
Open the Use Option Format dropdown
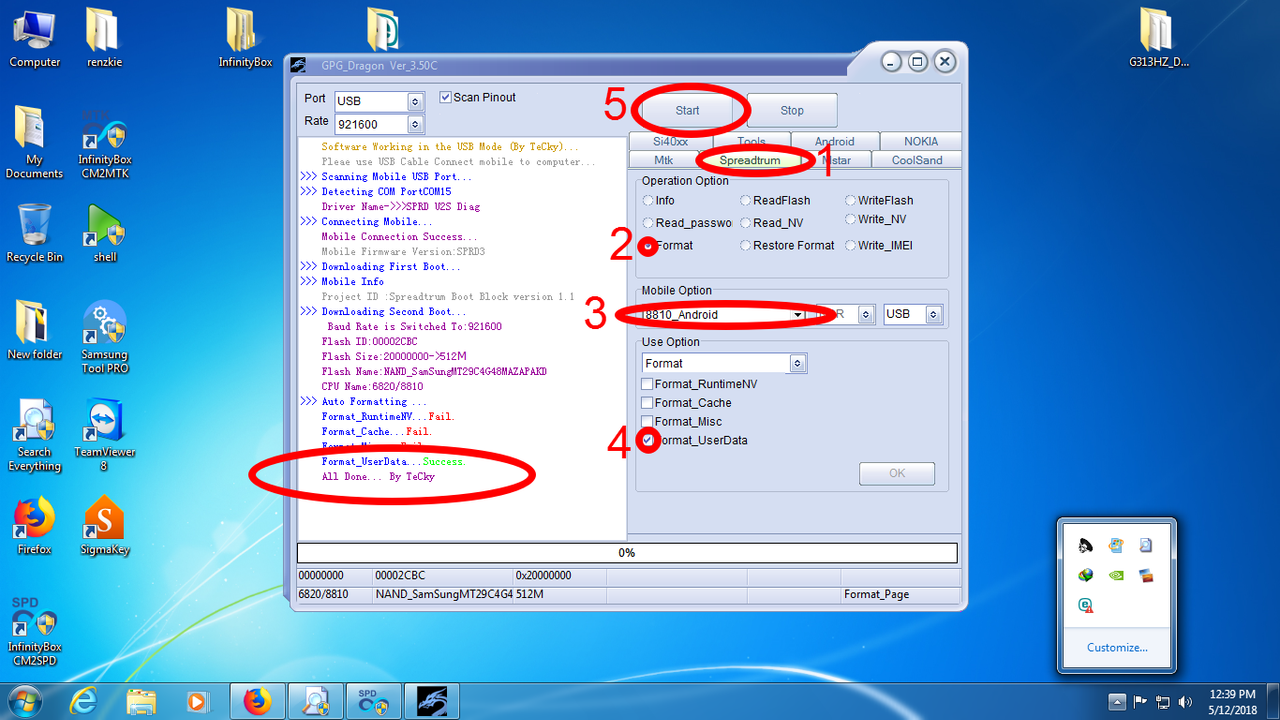click(x=797, y=362)
